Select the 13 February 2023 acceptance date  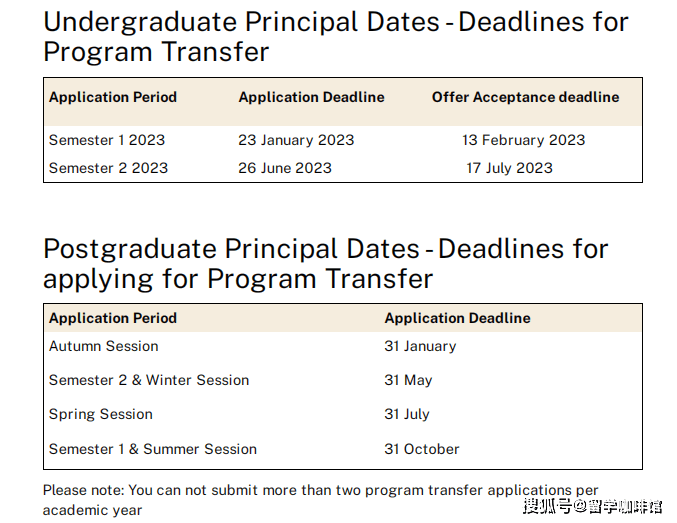tap(523, 140)
